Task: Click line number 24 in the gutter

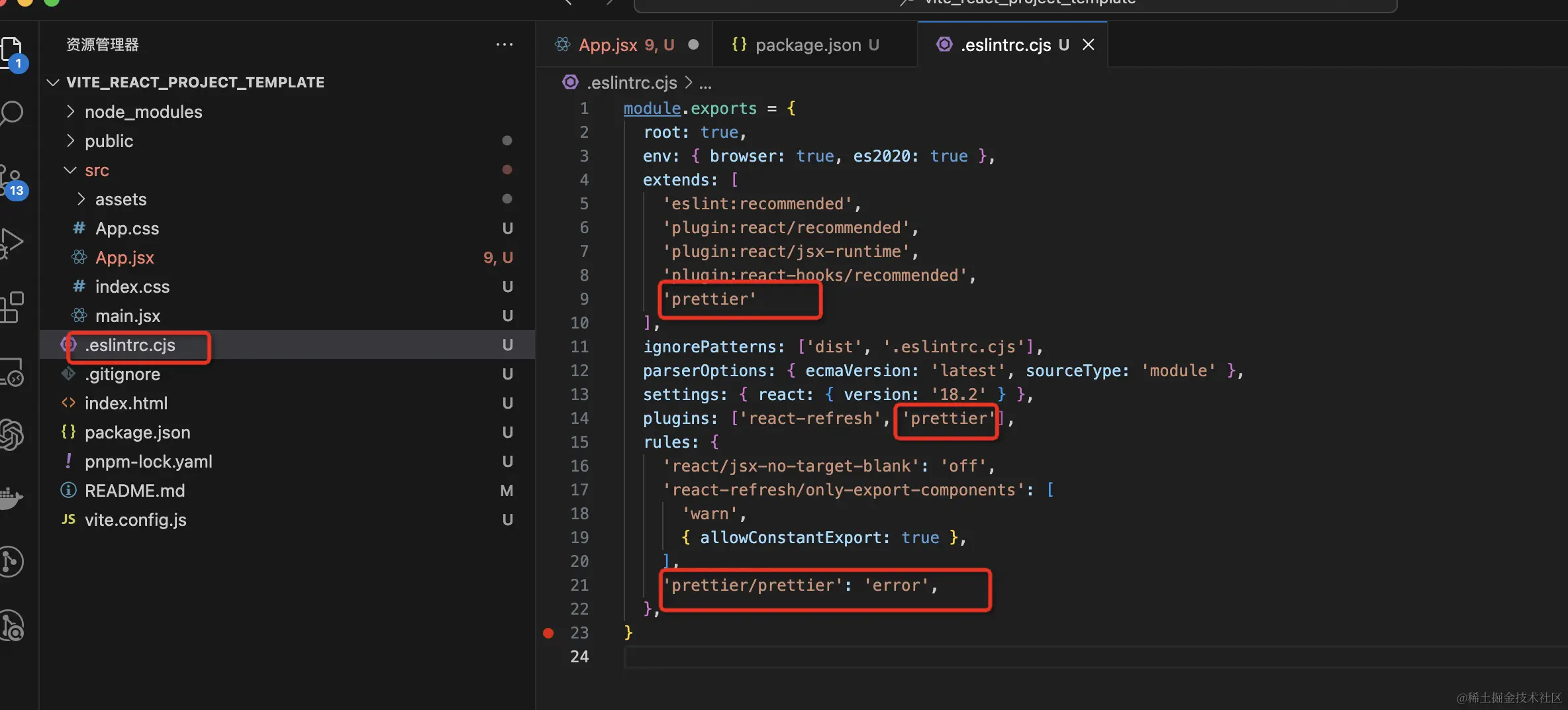Action: (x=579, y=656)
